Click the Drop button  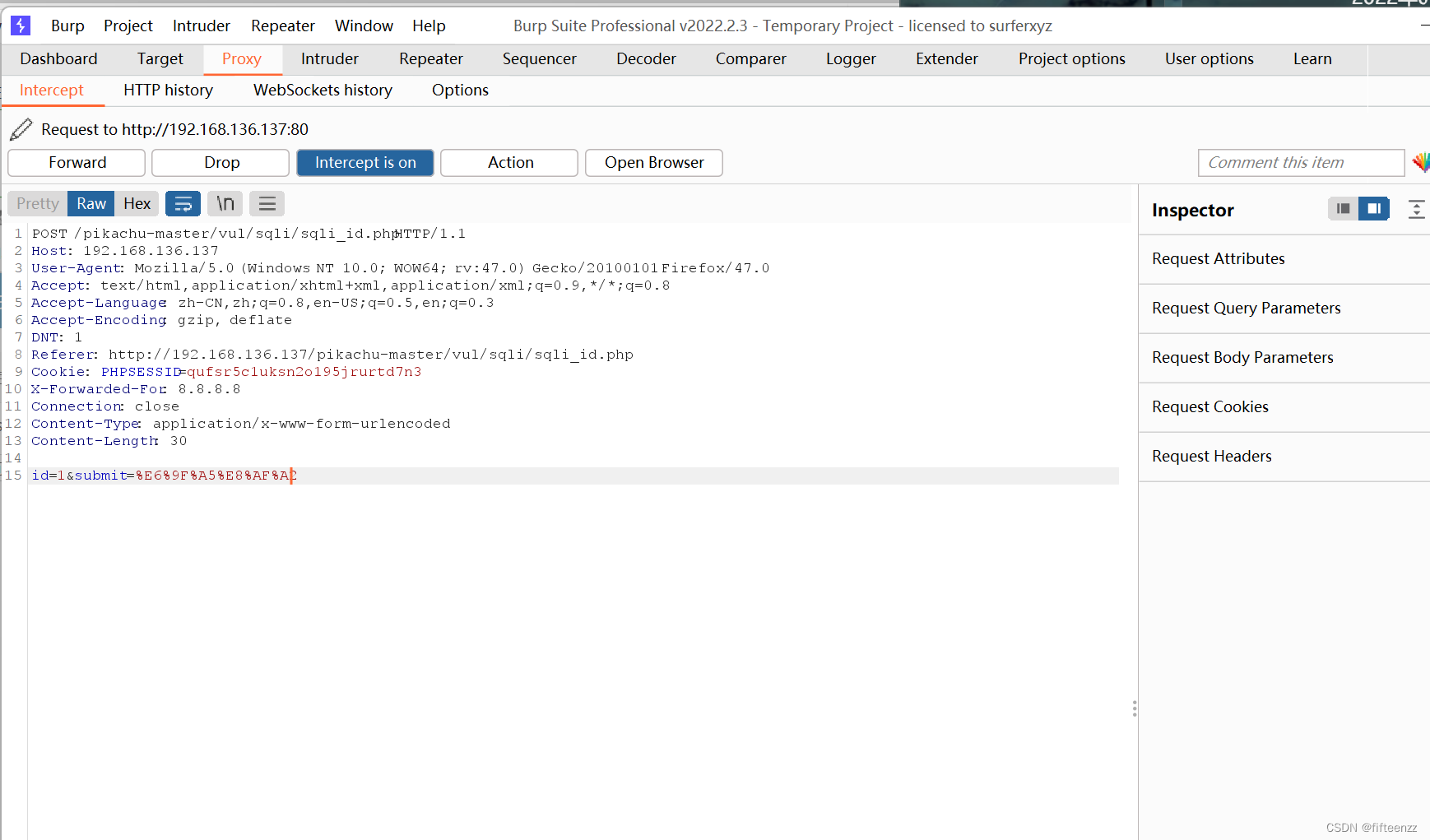pyautogui.click(x=221, y=163)
